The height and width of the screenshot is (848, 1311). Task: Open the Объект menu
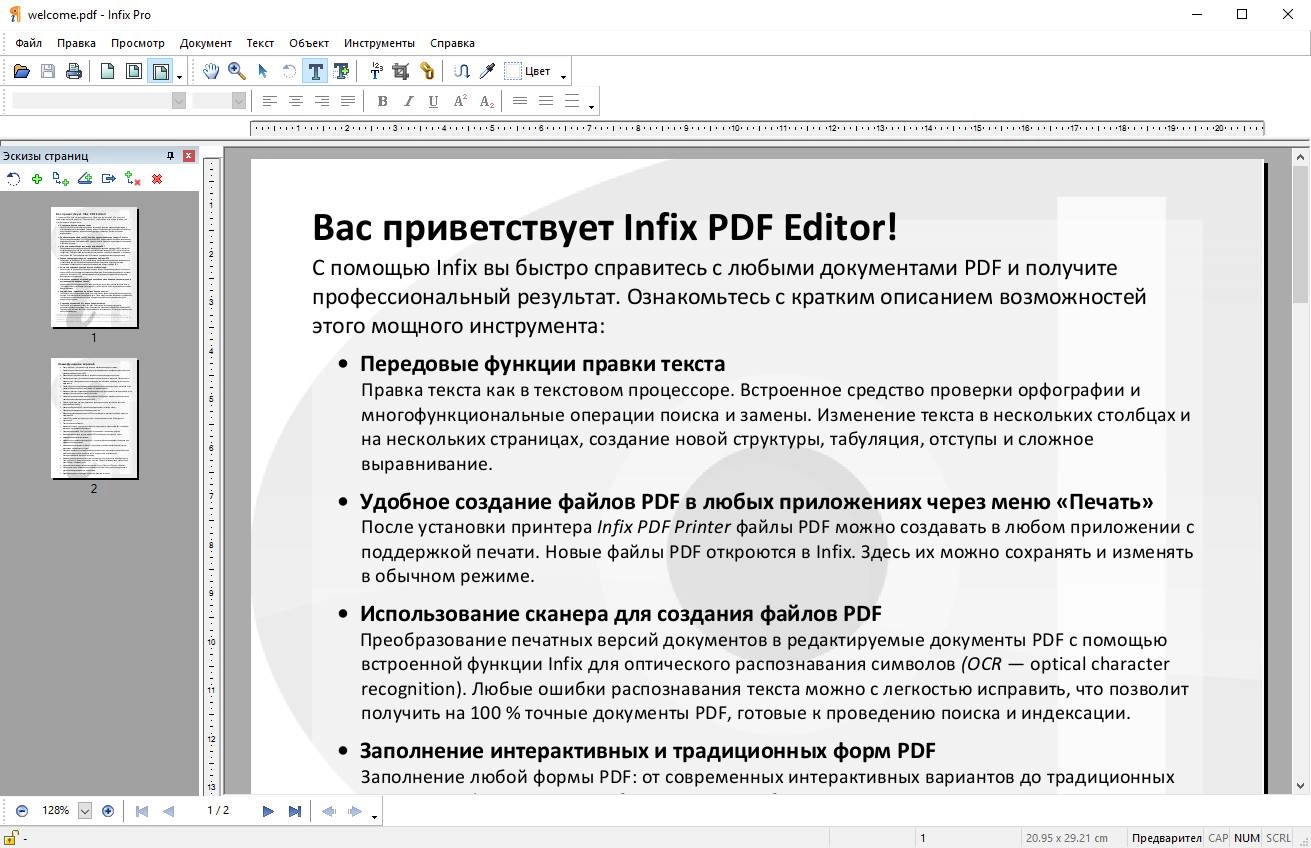[x=309, y=43]
